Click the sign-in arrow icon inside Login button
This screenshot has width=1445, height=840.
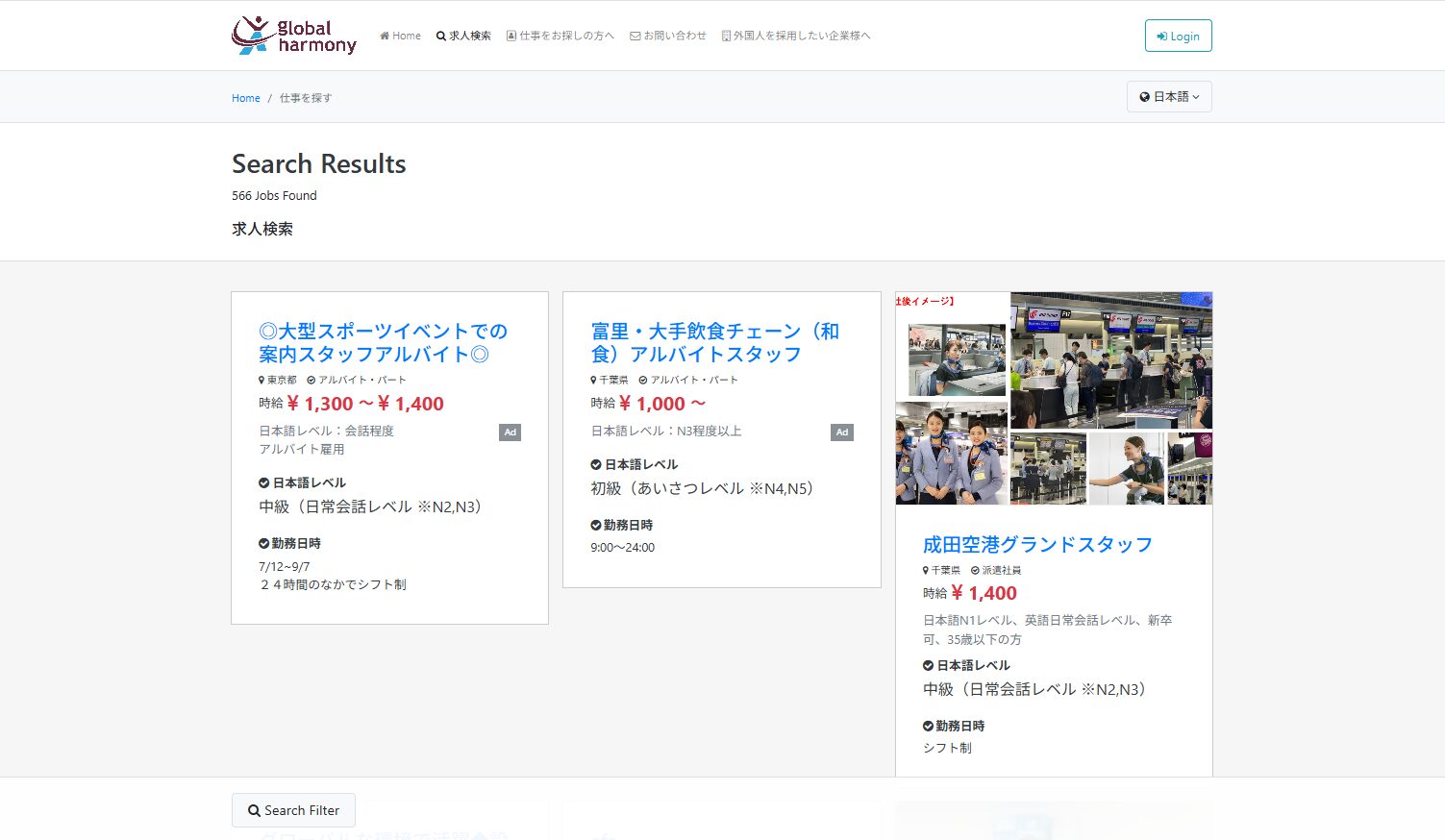tap(1163, 36)
